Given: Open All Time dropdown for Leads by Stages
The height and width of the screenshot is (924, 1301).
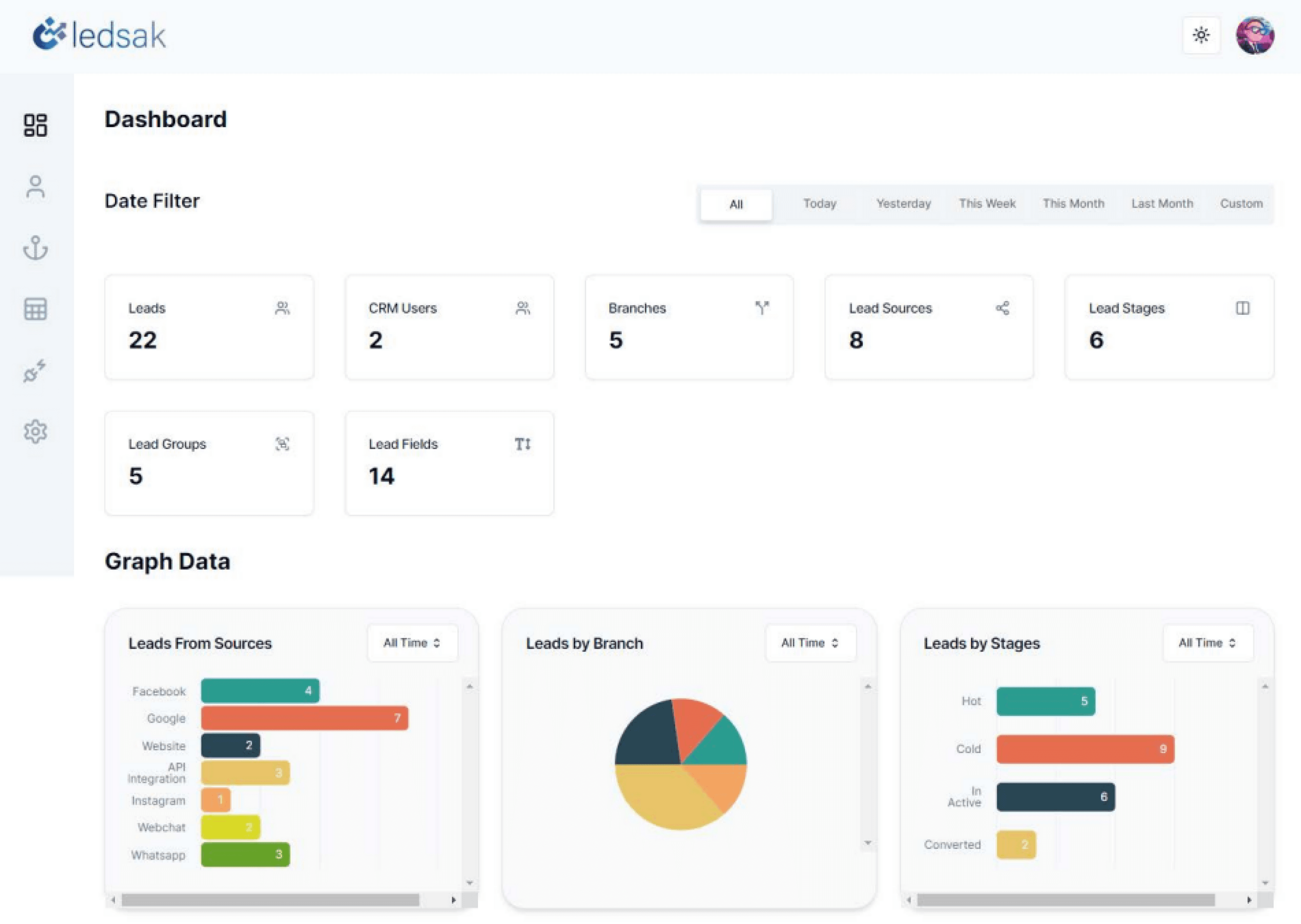Looking at the screenshot, I should click(x=1208, y=643).
